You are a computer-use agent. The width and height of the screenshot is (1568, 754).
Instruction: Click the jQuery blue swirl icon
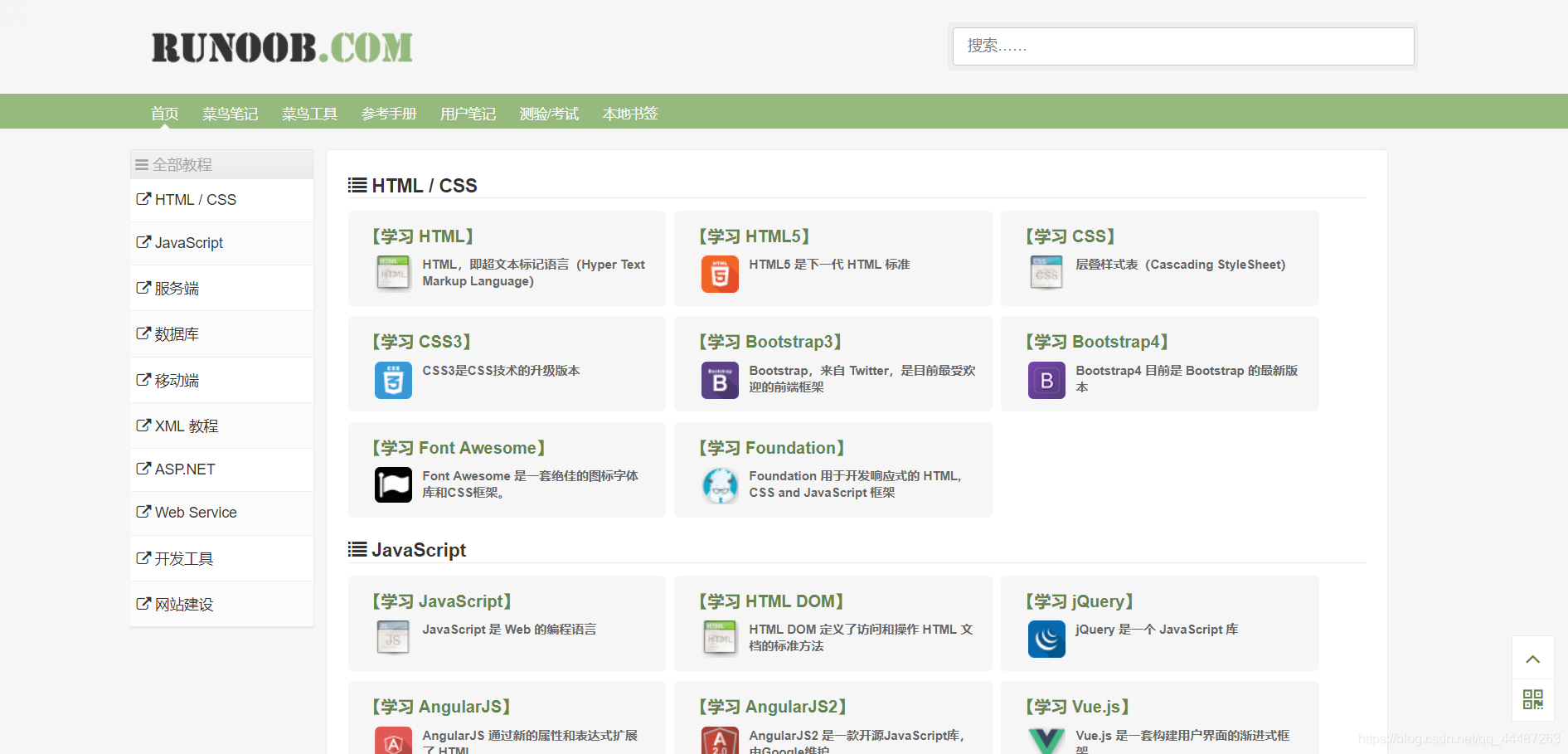(x=1046, y=639)
